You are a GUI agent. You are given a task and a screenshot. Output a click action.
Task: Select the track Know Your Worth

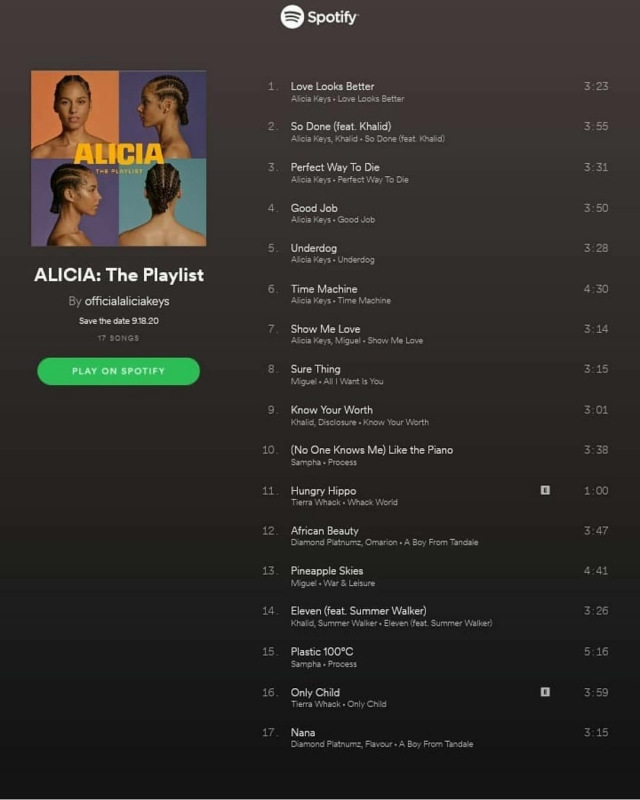click(x=332, y=410)
